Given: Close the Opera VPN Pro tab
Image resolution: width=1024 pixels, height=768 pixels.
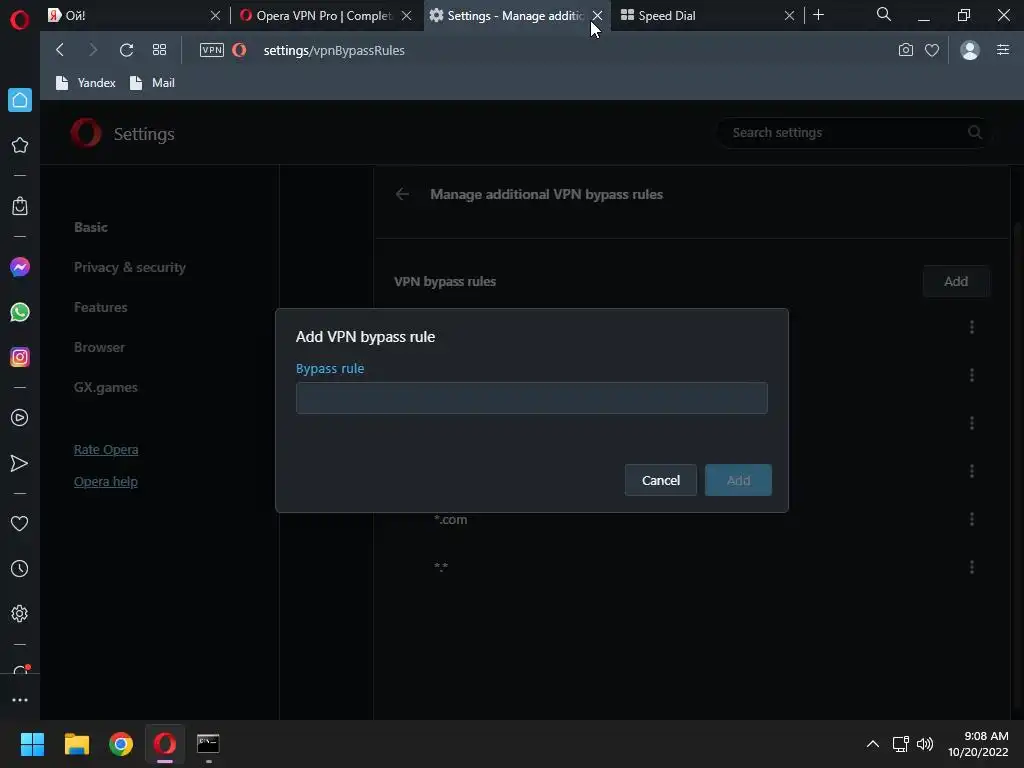Looking at the screenshot, I should point(406,16).
